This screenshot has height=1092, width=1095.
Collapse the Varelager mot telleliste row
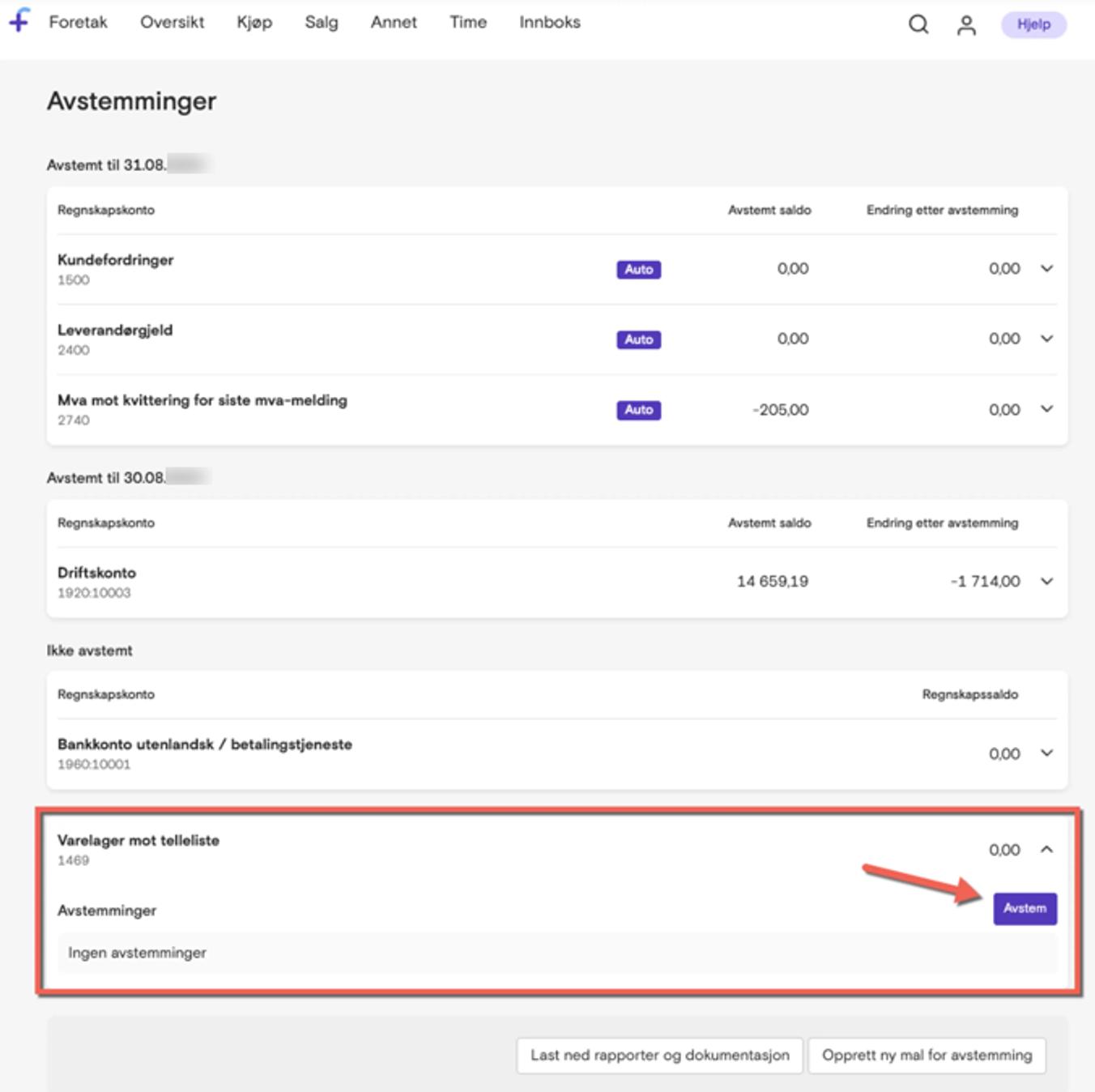(1046, 849)
